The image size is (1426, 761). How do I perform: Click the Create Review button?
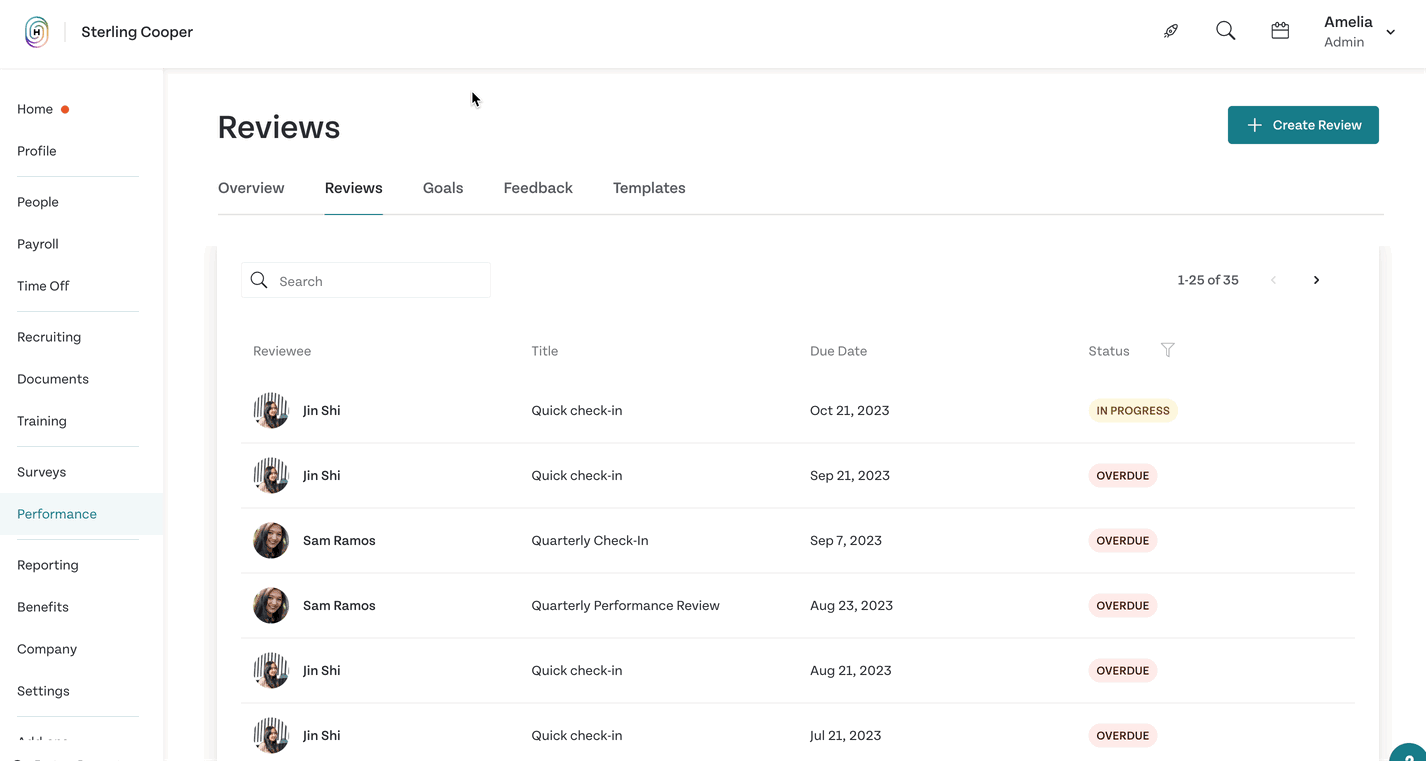coord(1303,125)
